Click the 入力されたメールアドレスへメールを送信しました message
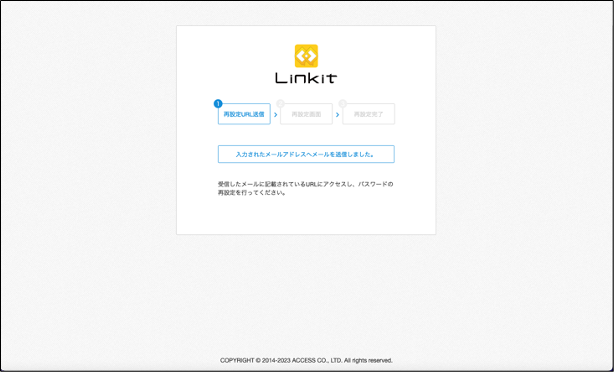The height and width of the screenshot is (372, 614). [306, 154]
